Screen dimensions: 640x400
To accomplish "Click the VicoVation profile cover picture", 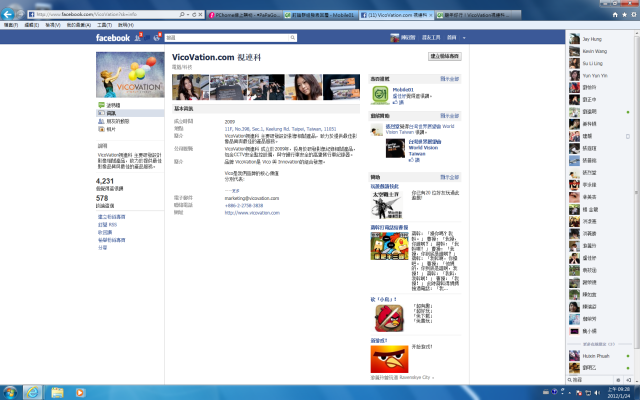I will [x=130, y=75].
